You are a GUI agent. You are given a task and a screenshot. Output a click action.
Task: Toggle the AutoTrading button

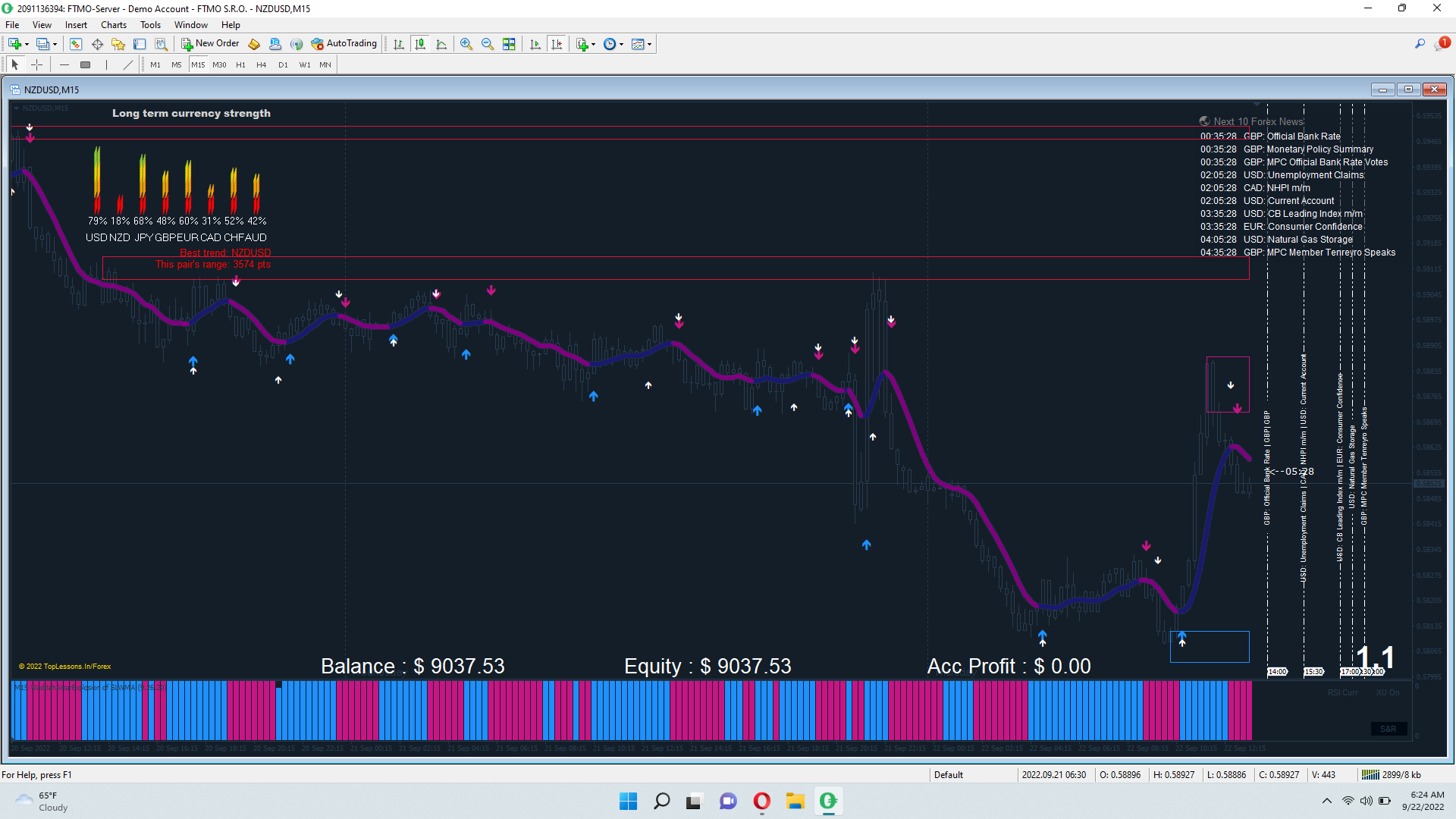[x=344, y=44]
